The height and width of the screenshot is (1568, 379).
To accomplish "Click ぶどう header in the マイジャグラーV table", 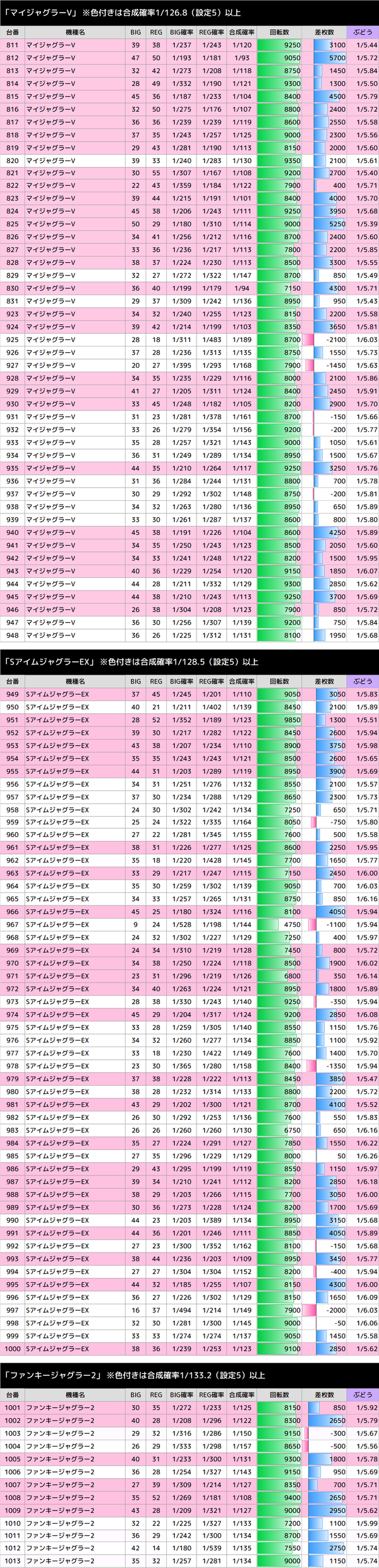I will (363, 32).
